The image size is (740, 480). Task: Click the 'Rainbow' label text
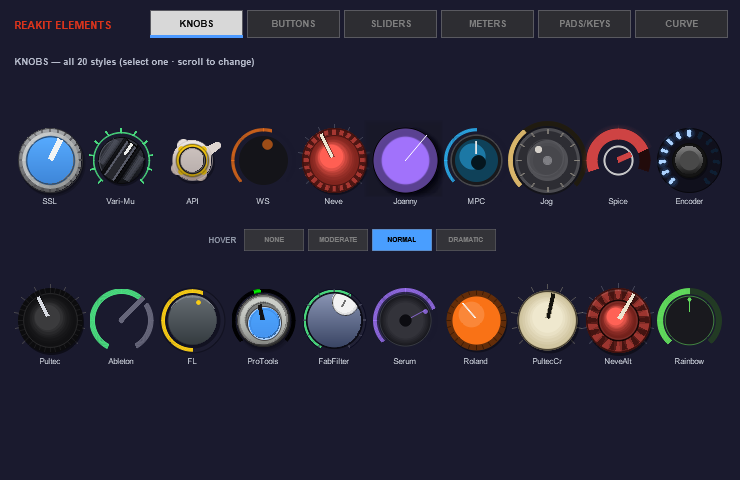[x=689, y=361]
